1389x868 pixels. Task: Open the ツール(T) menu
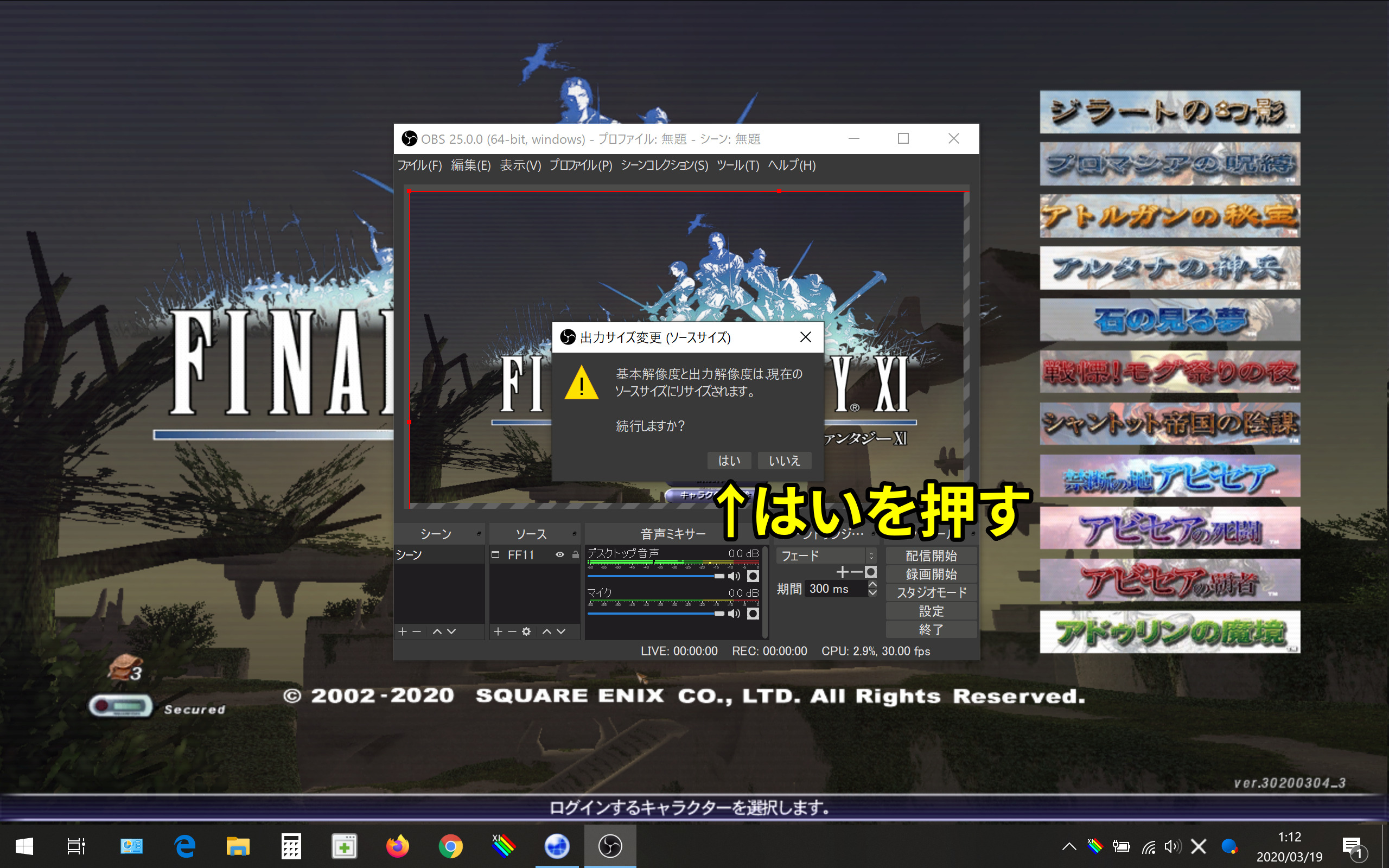pyautogui.click(x=737, y=165)
